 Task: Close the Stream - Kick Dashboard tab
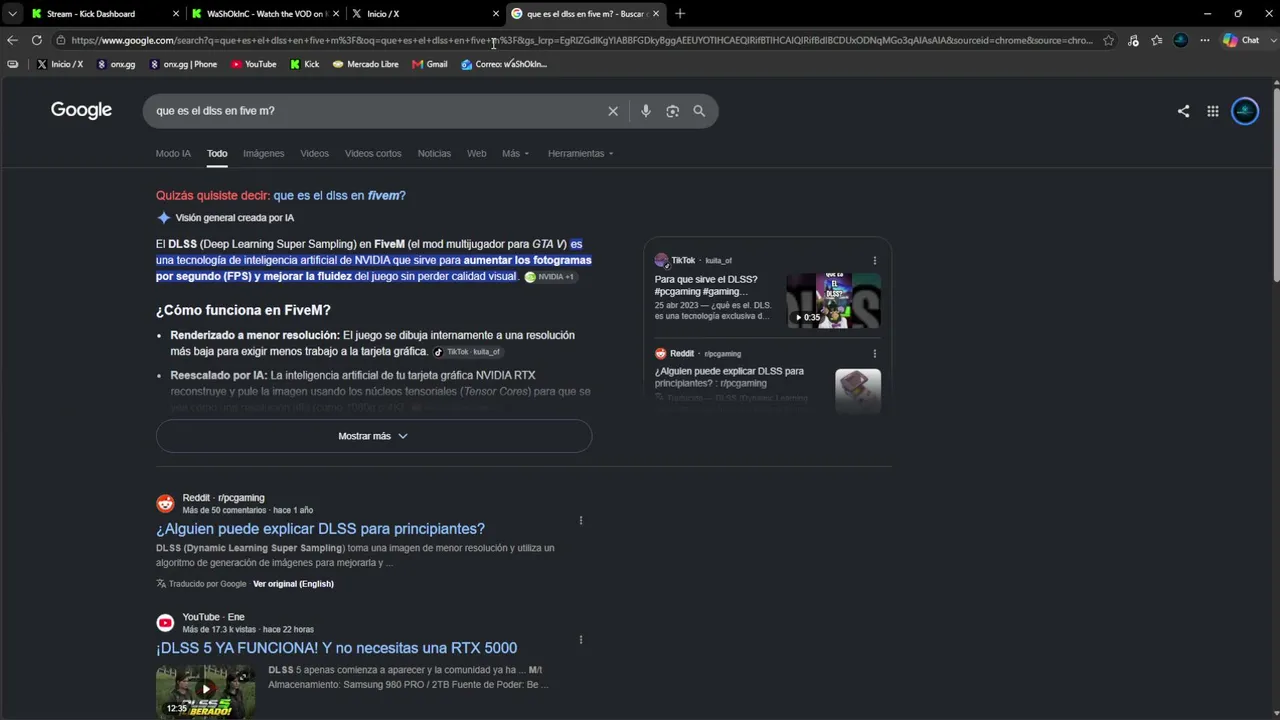[x=176, y=14]
